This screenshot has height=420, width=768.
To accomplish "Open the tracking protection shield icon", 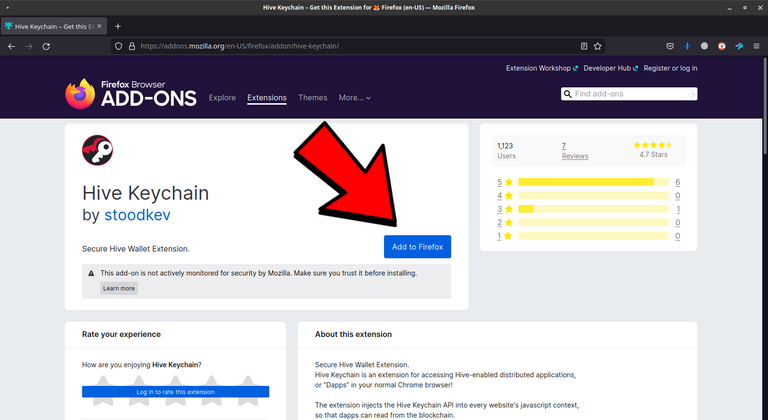I will tap(119, 46).
